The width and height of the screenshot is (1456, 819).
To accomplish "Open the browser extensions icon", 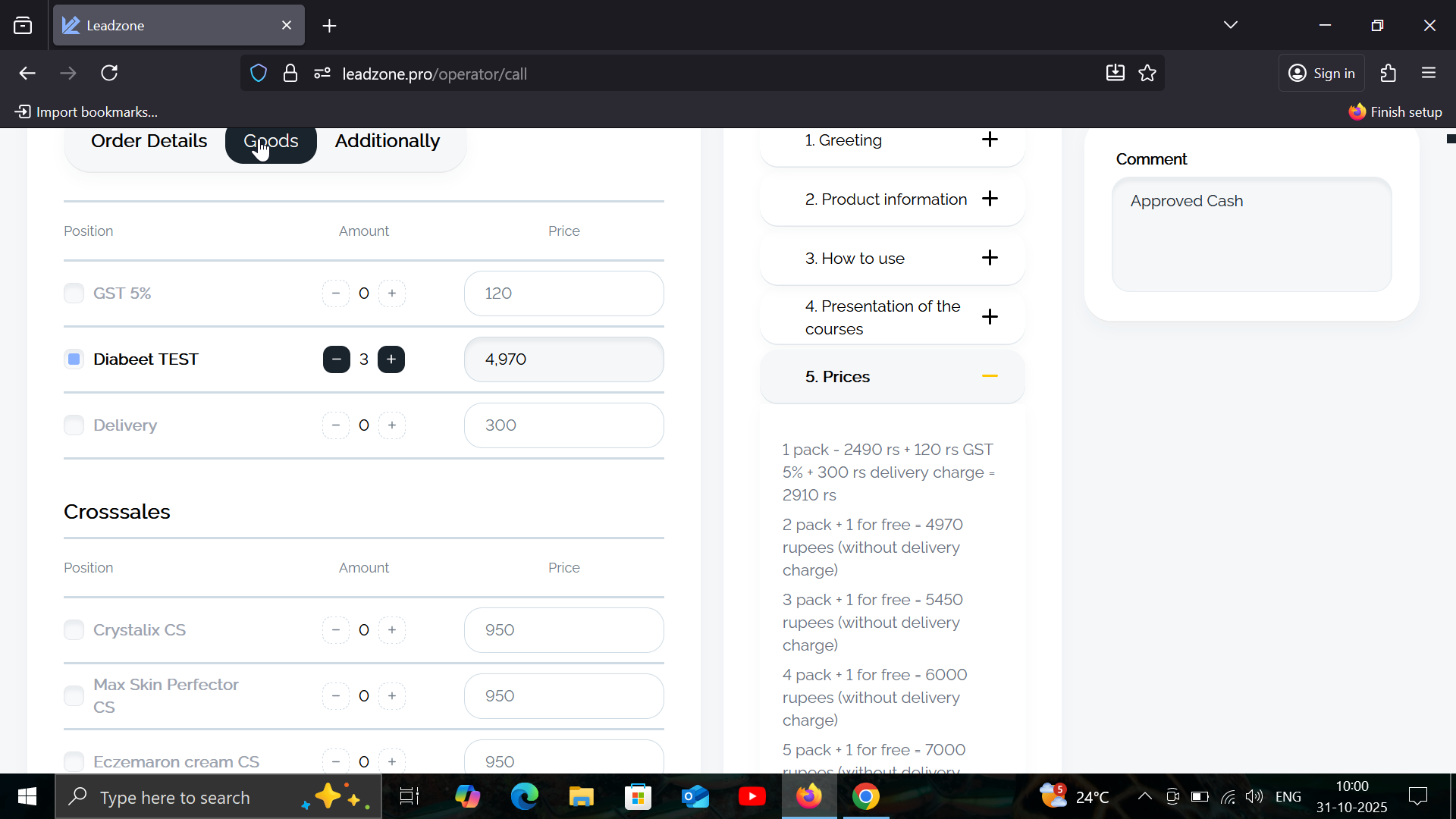I will (x=1388, y=74).
